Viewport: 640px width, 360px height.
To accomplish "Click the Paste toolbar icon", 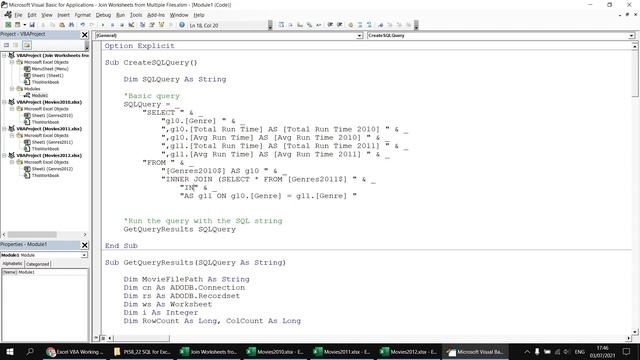I will click(62, 25).
